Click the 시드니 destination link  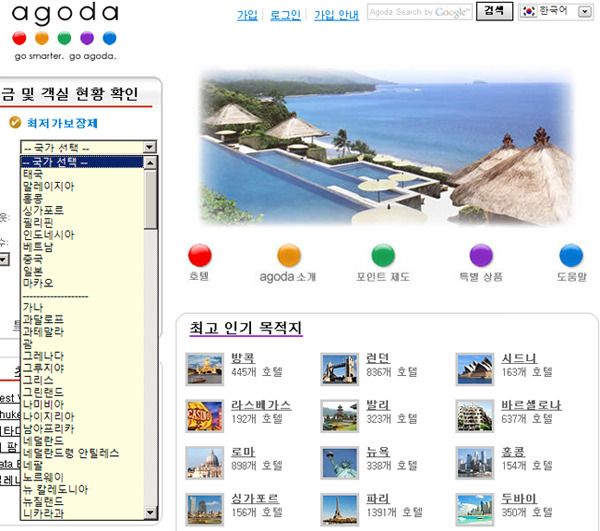pyautogui.click(x=519, y=358)
